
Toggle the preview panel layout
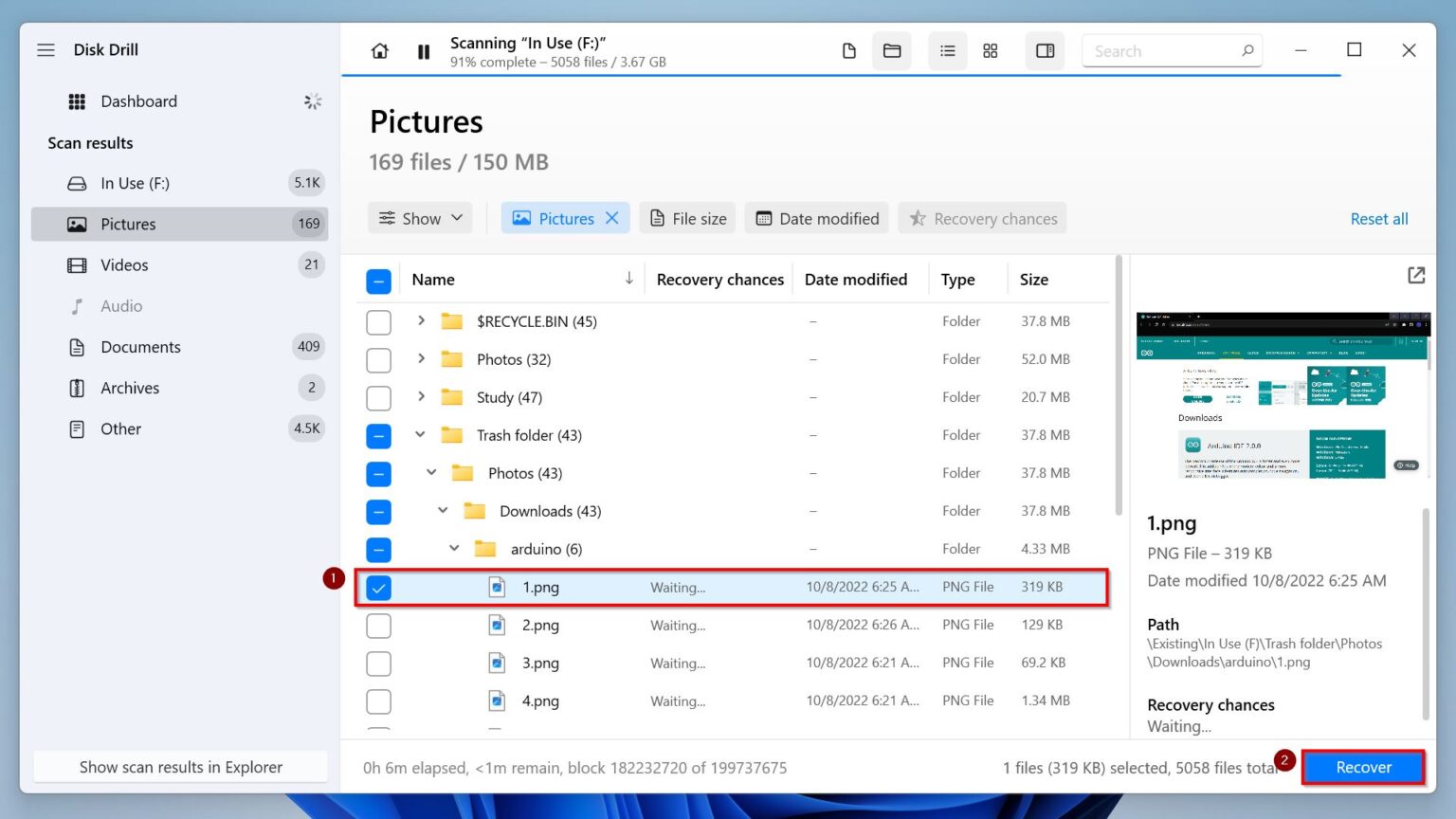coord(1045,50)
